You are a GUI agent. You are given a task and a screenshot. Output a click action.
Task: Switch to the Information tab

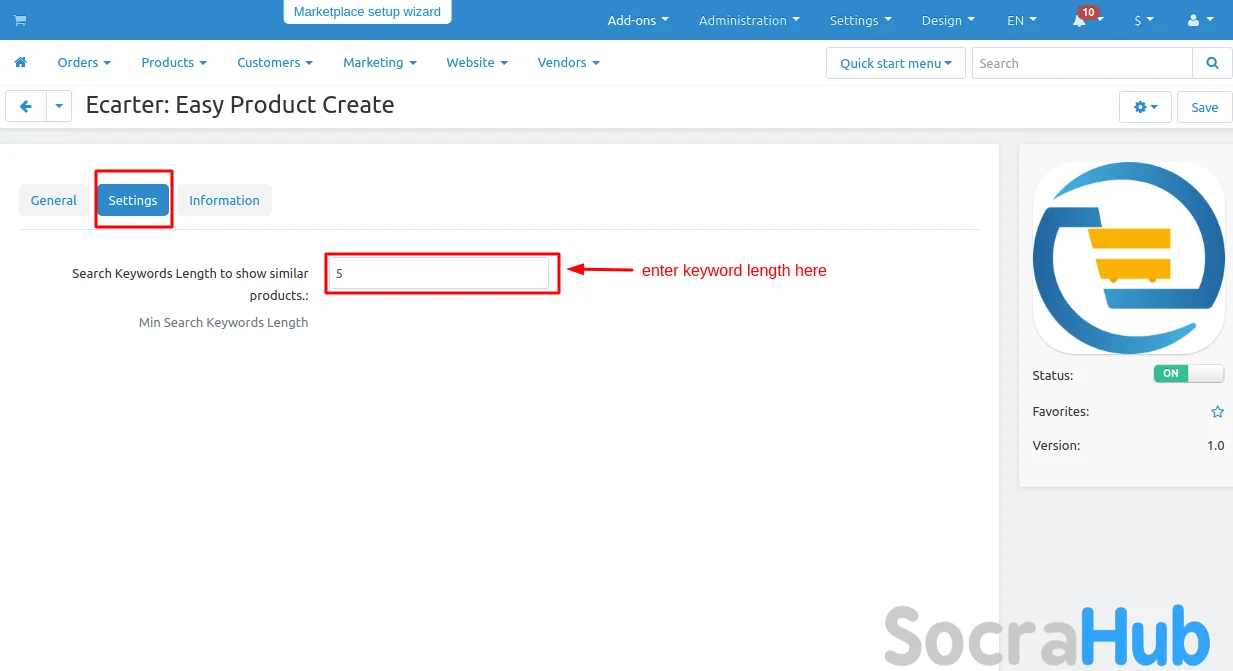click(x=224, y=200)
